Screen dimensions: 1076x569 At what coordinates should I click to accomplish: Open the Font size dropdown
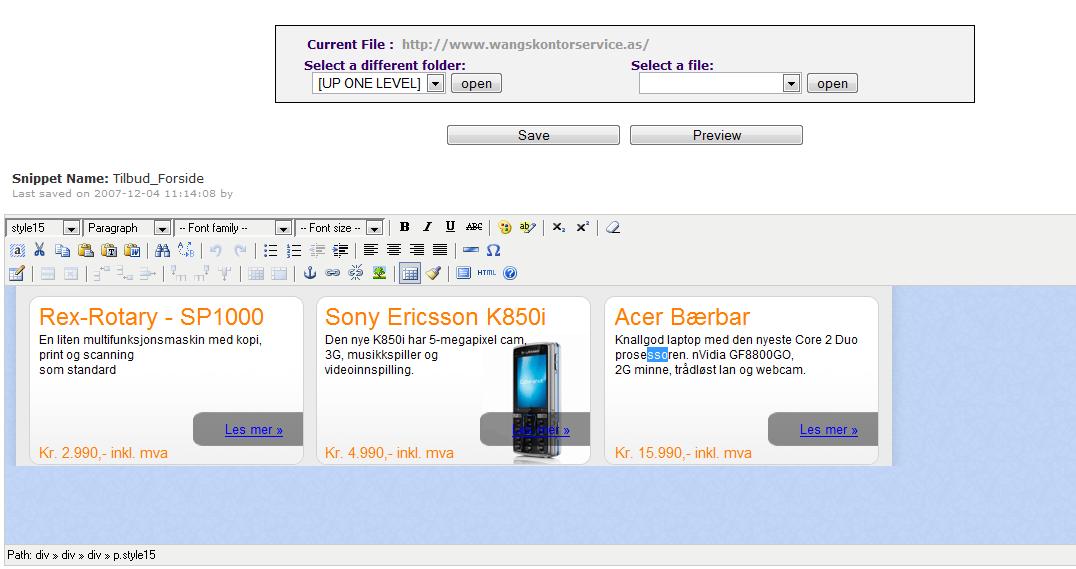point(339,228)
